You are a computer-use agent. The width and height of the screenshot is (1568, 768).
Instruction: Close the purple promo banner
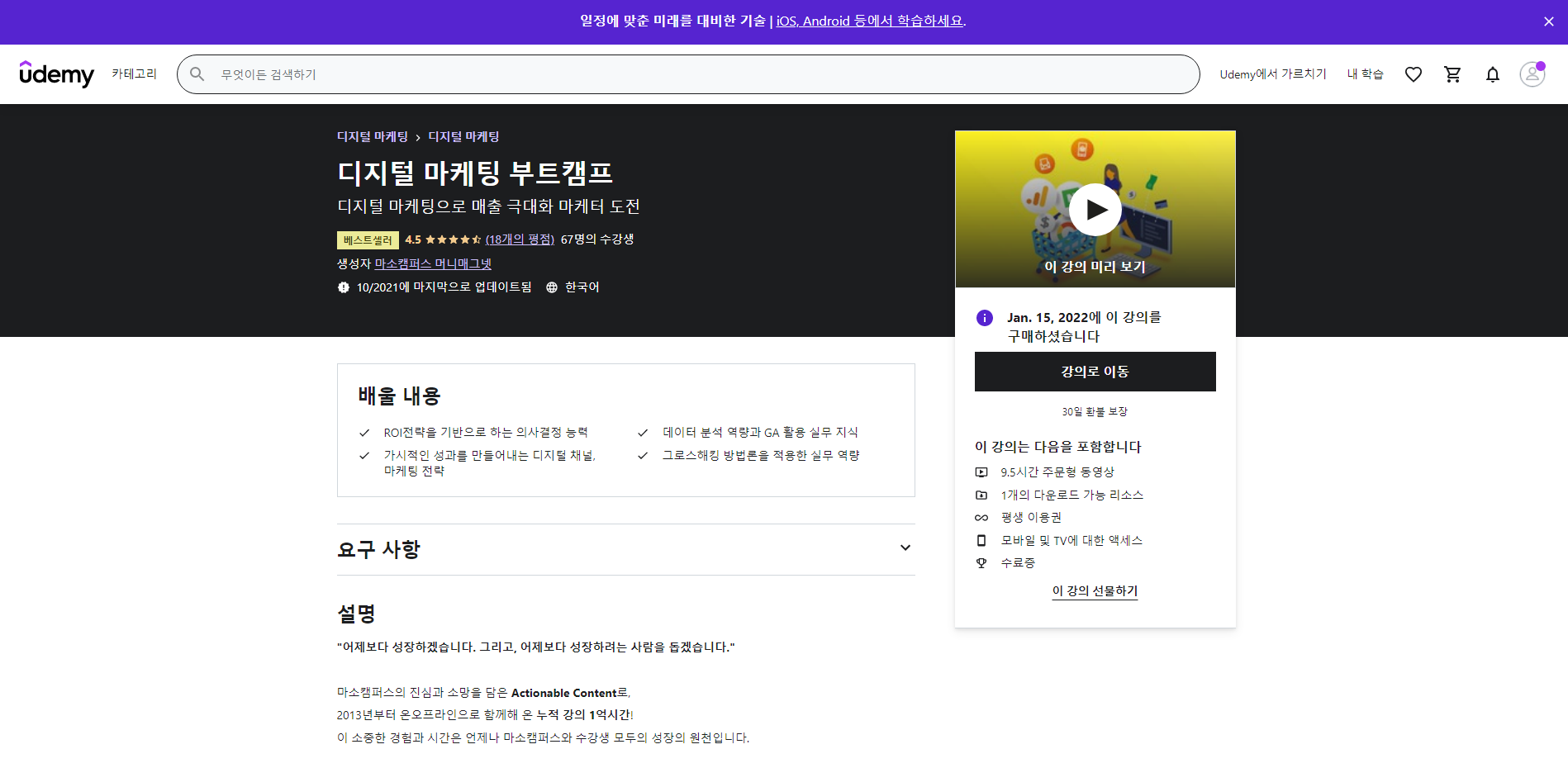1549,21
